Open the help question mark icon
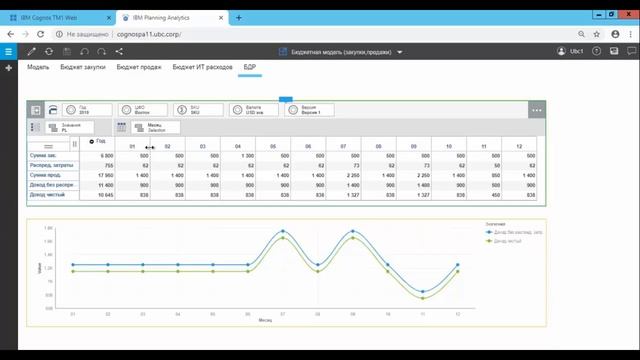The image size is (640, 360). (596, 51)
